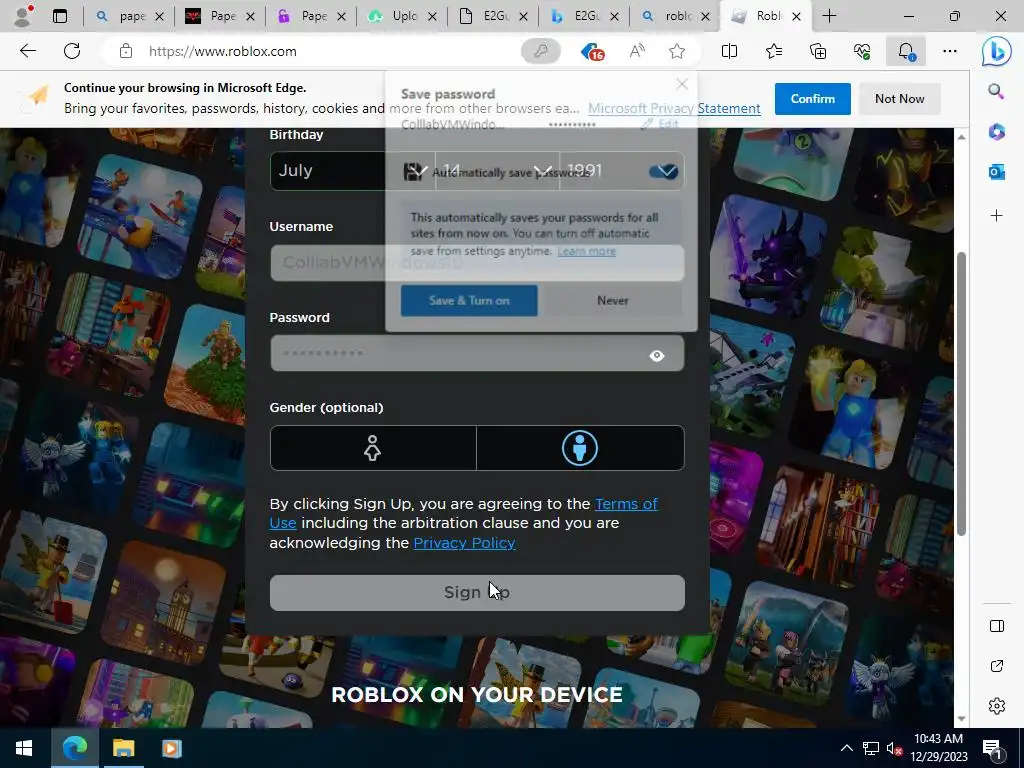Click the address bar URL roblox.com
Viewport: 1024px width, 768px height.
[223, 51]
